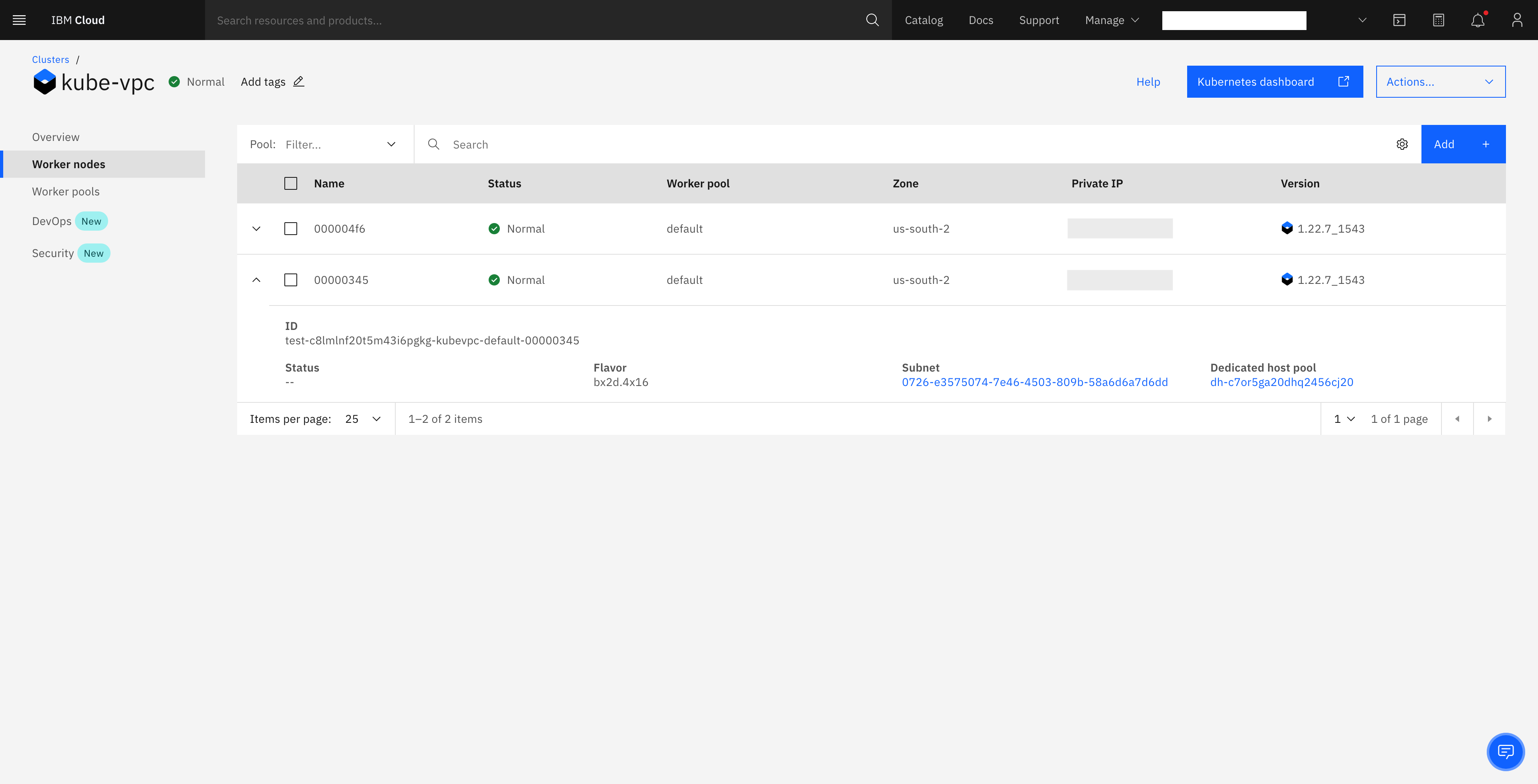Image resolution: width=1538 pixels, height=784 pixels.
Task: Click the green Normal status icon of 00000345
Action: [x=494, y=279]
